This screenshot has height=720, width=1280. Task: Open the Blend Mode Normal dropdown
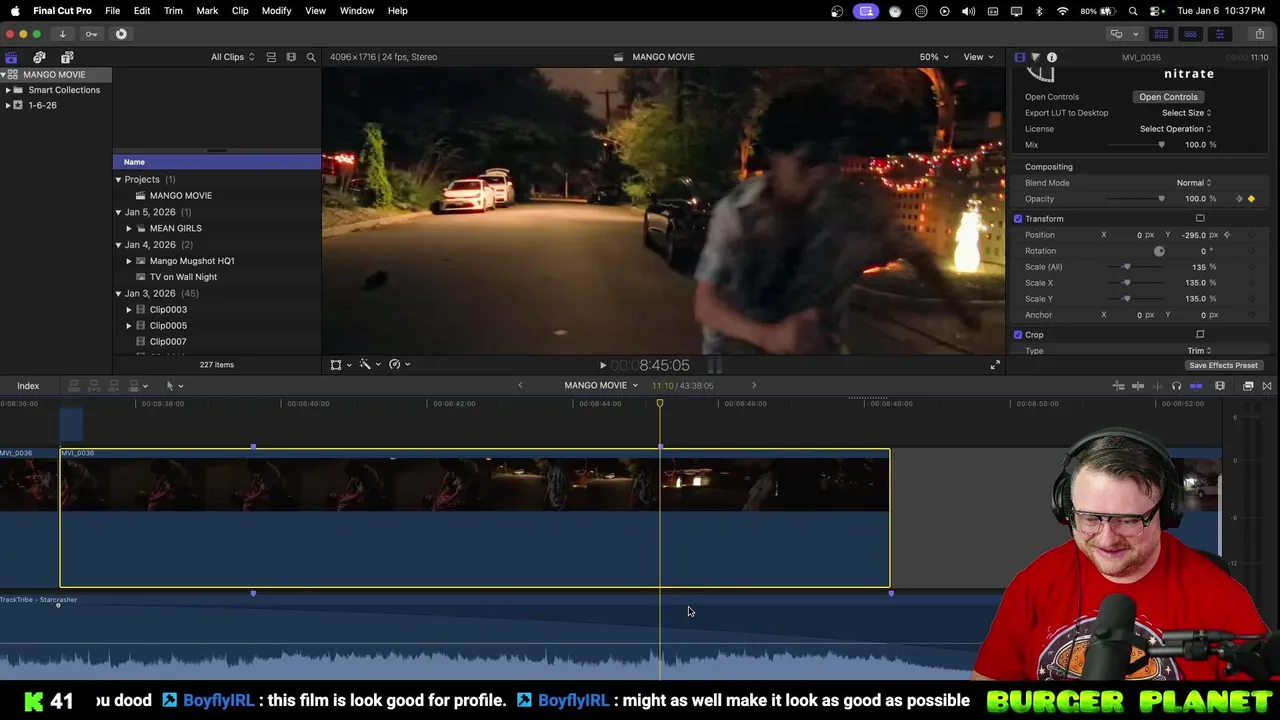1193,183
